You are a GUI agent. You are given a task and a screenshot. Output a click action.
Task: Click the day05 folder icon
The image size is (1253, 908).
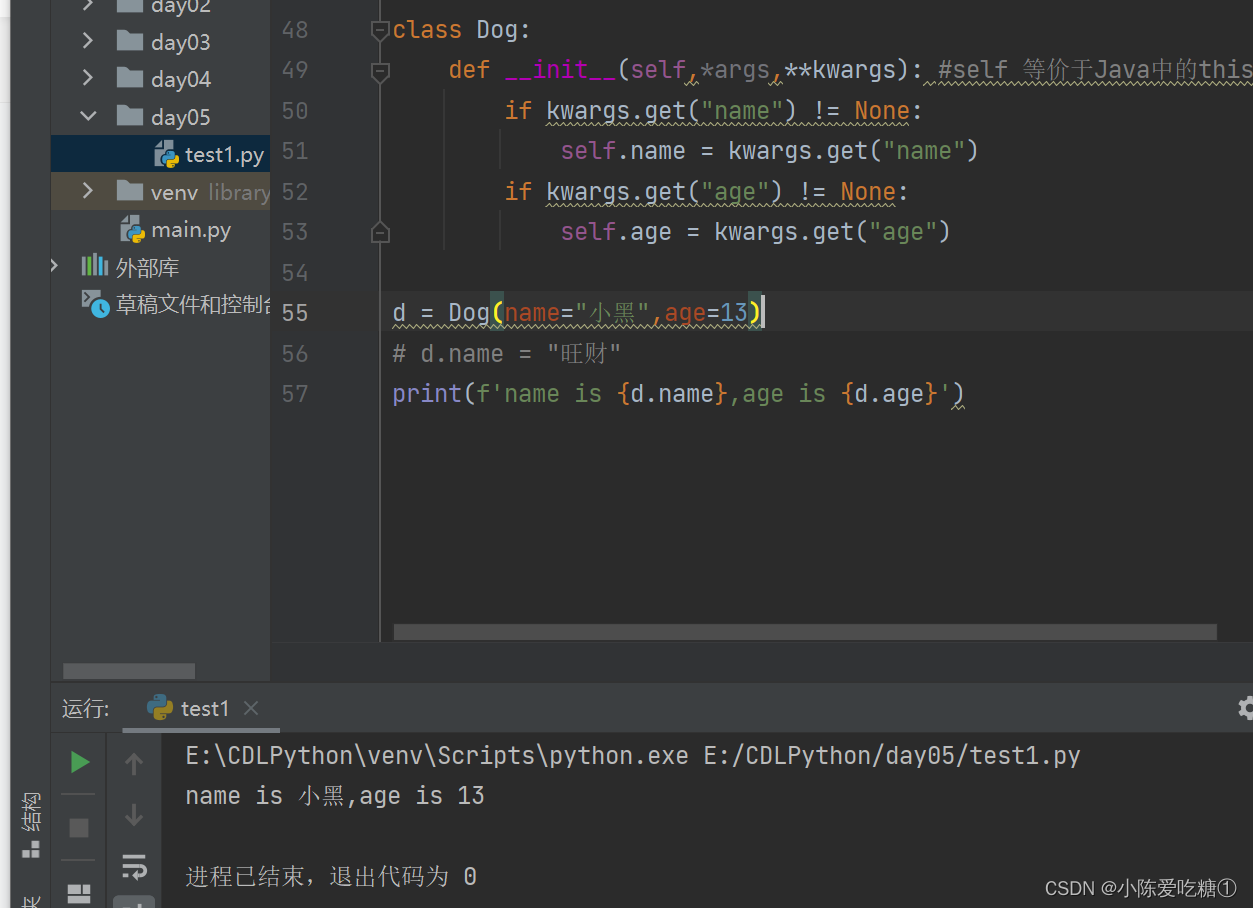pos(130,116)
